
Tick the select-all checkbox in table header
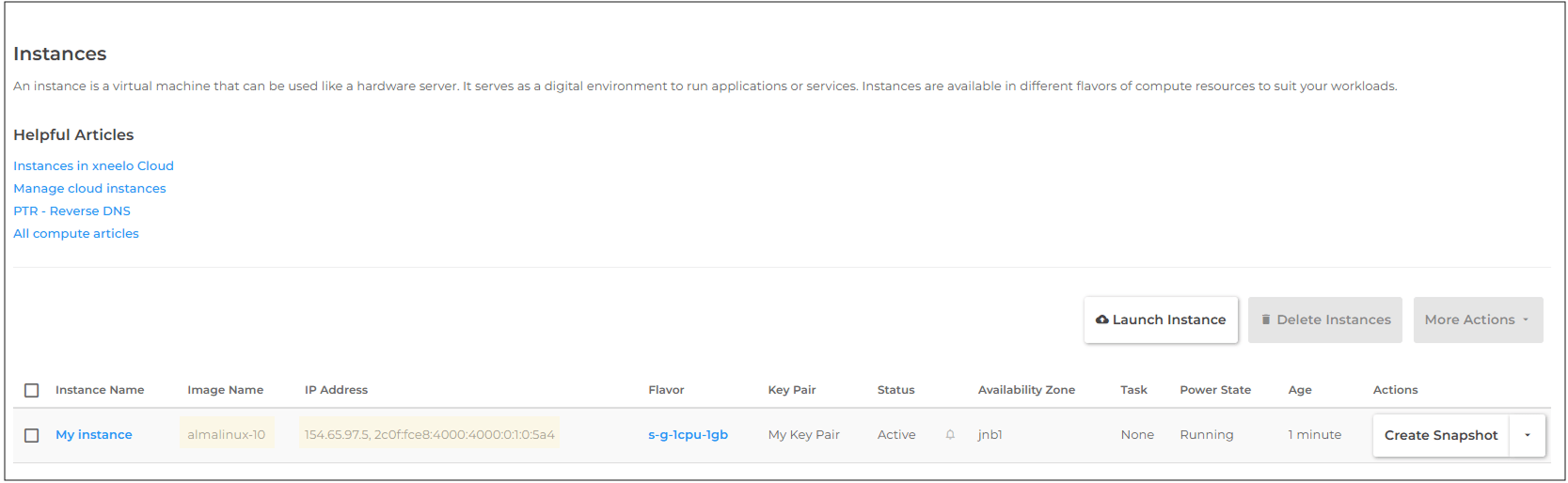[x=32, y=390]
